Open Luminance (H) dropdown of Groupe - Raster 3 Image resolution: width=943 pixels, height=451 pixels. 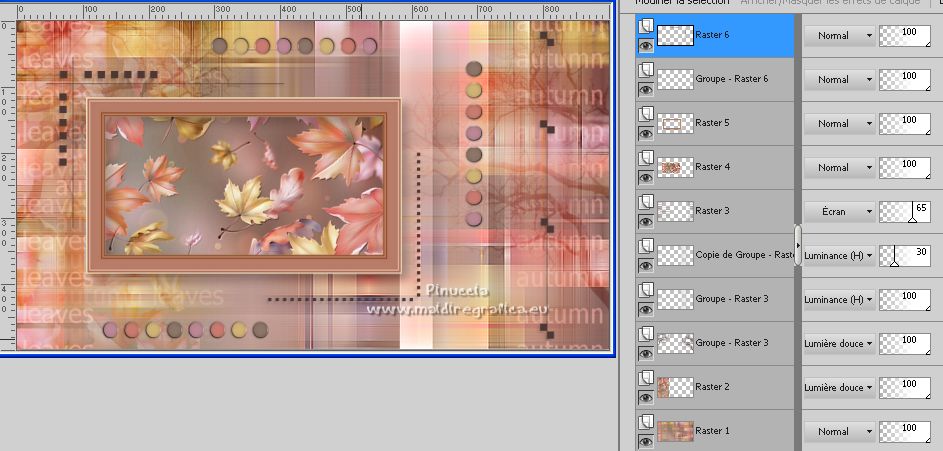pyautogui.click(x=839, y=299)
